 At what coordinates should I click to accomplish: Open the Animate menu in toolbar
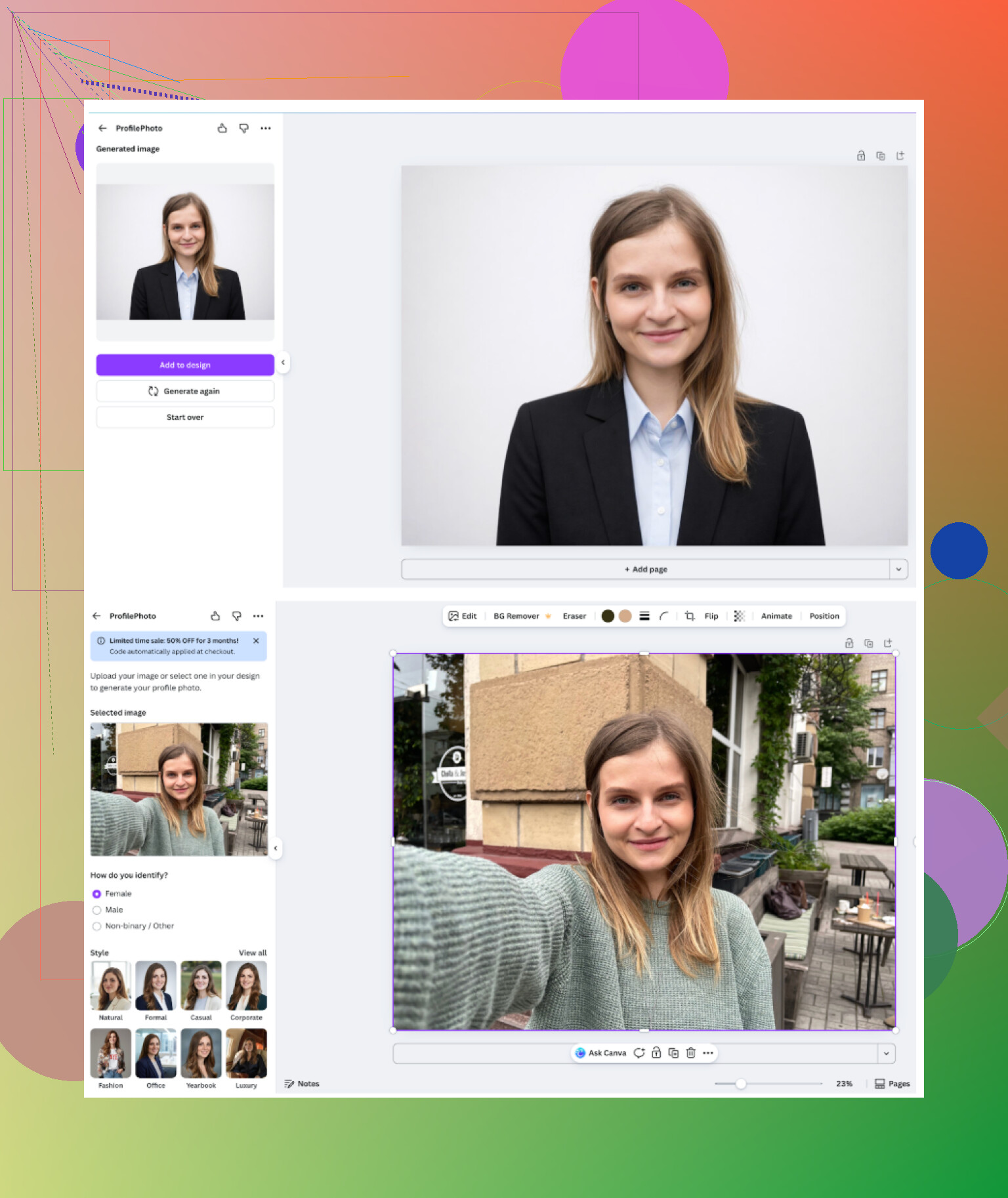(x=776, y=616)
